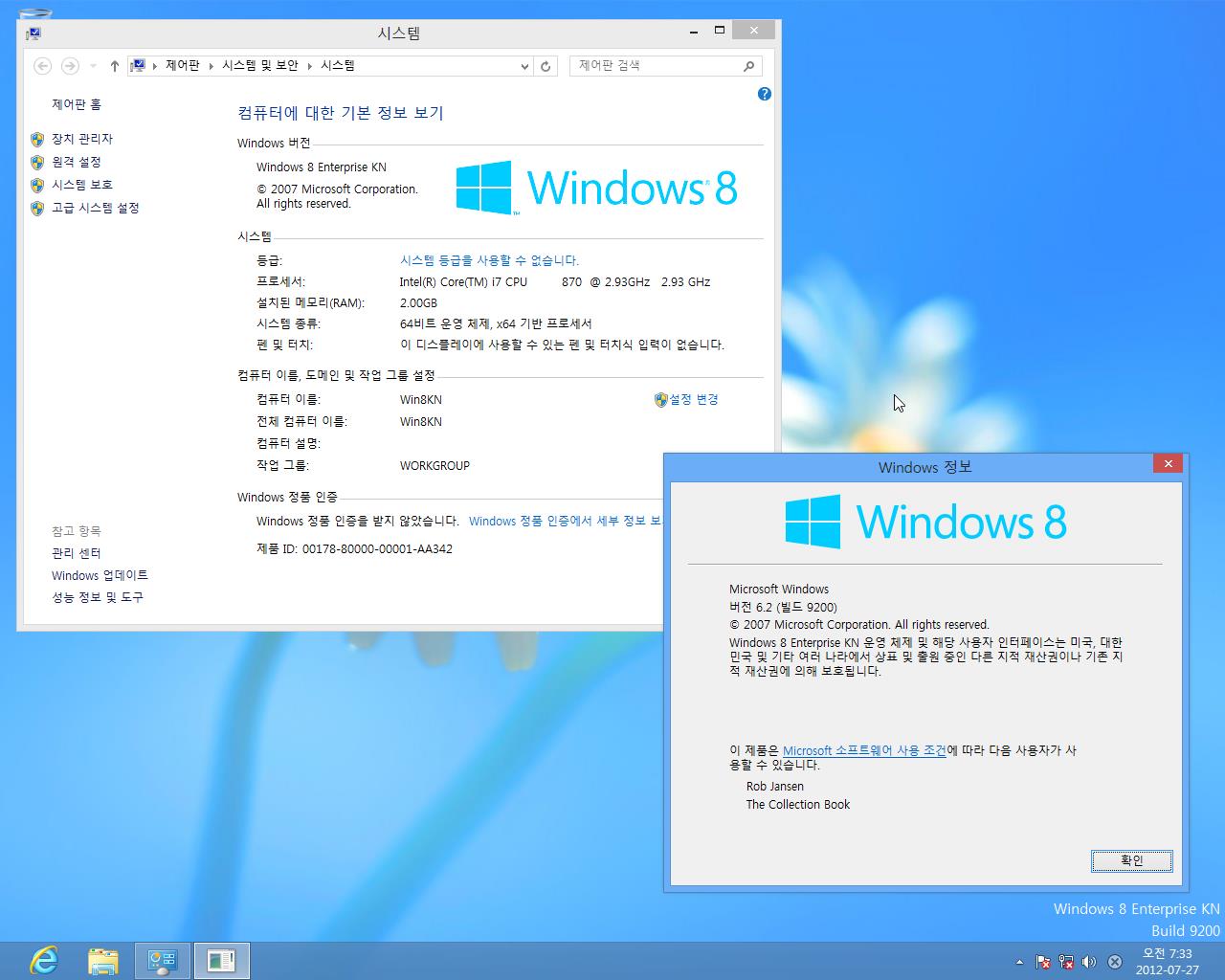Open Internet Explorer from the taskbar
Screen dimensions: 1225x980
[x=44, y=961]
